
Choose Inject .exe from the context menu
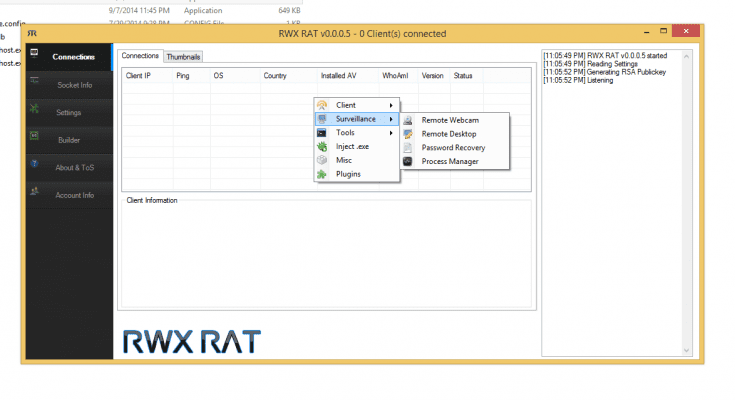point(352,147)
